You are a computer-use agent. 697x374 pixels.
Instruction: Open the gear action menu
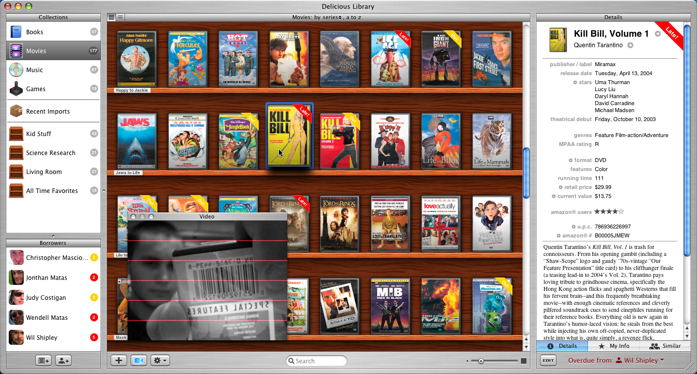point(159,360)
